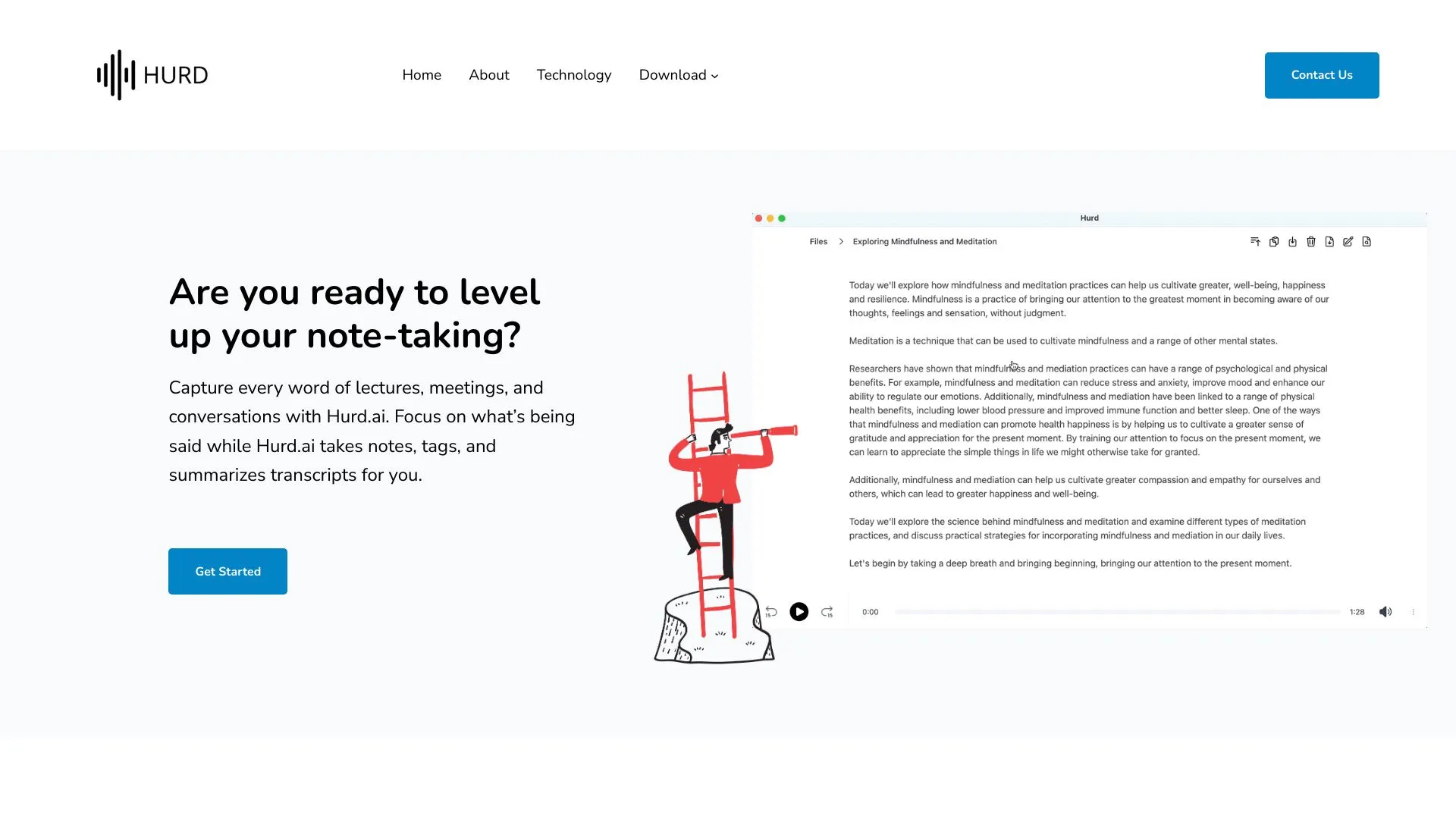The width and height of the screenshot is (1456, 819).
Task: Mute the audio with the speaker icon
Action: click(1385, 611)
